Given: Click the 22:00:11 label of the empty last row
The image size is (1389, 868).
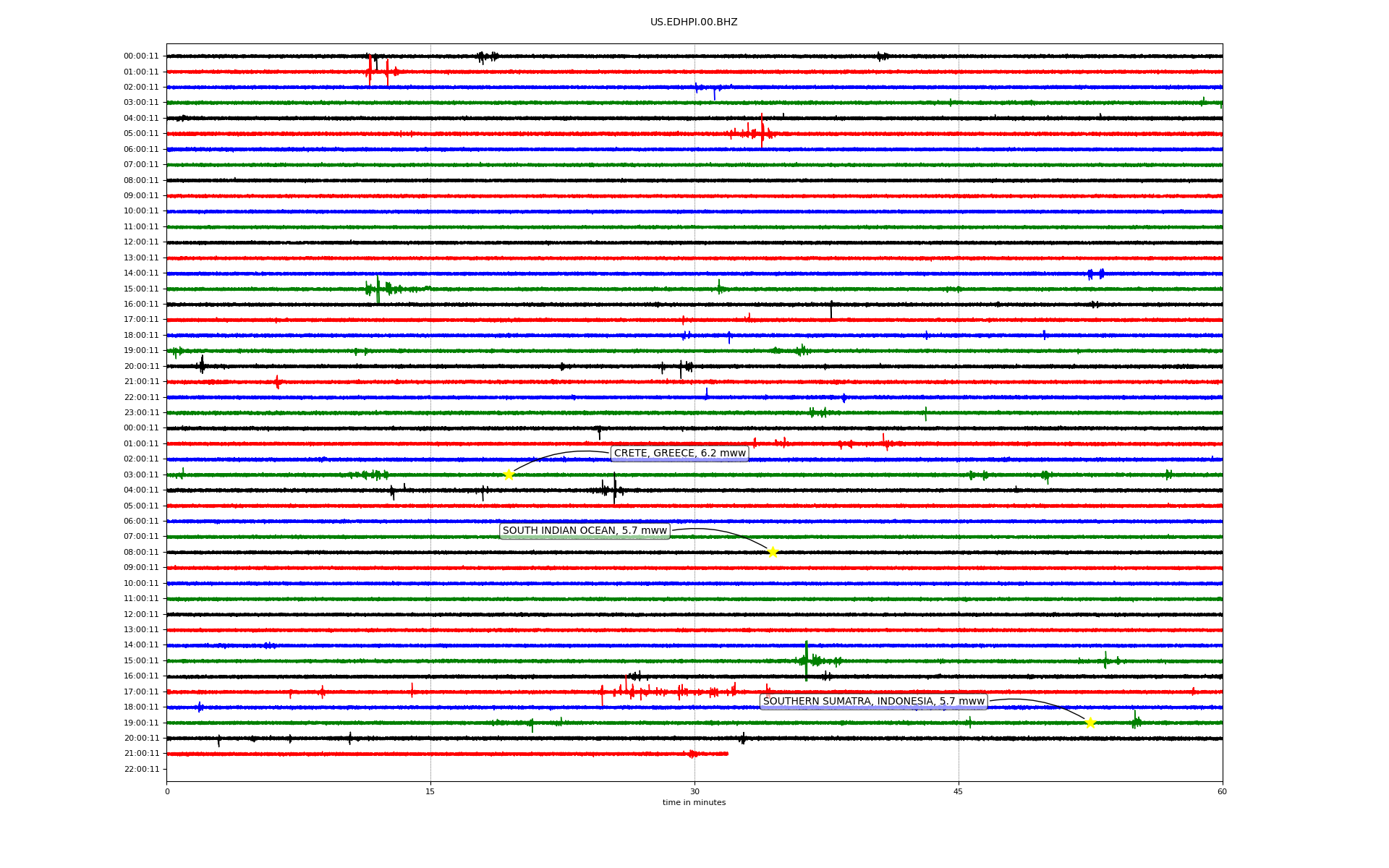Looking at the screenshot, I should (x=141, y=770).
